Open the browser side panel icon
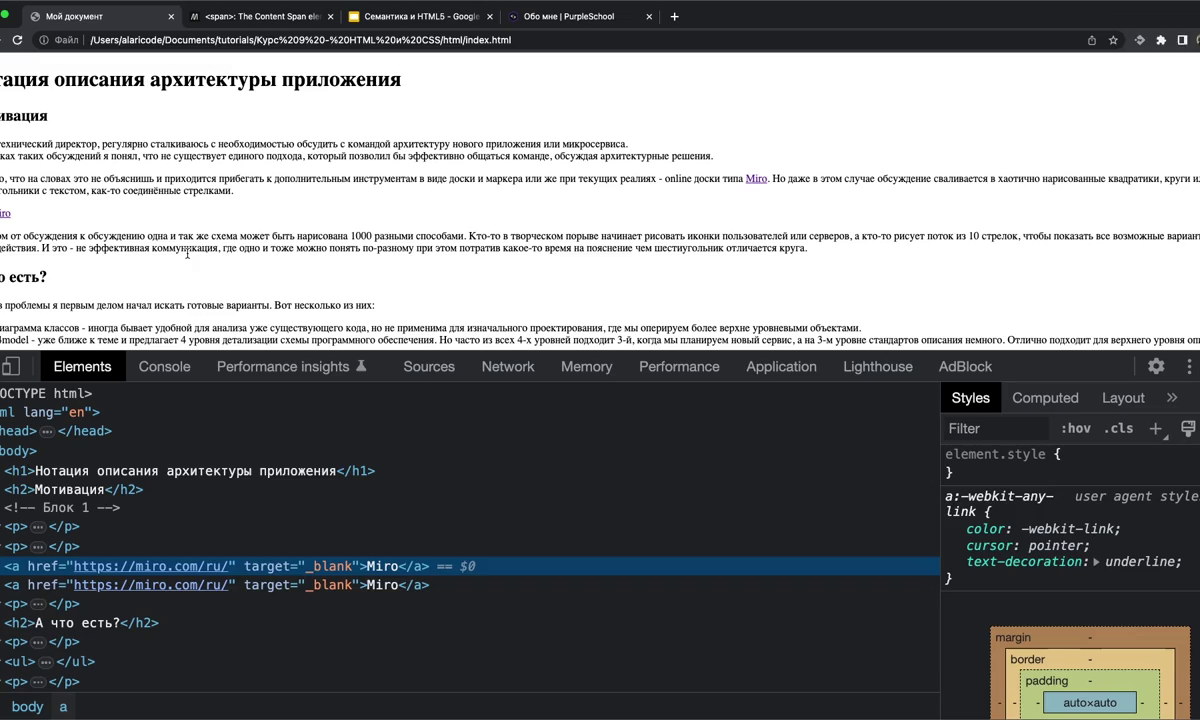The width and height of the screenshot is (1200, 720). (1182, 40)
